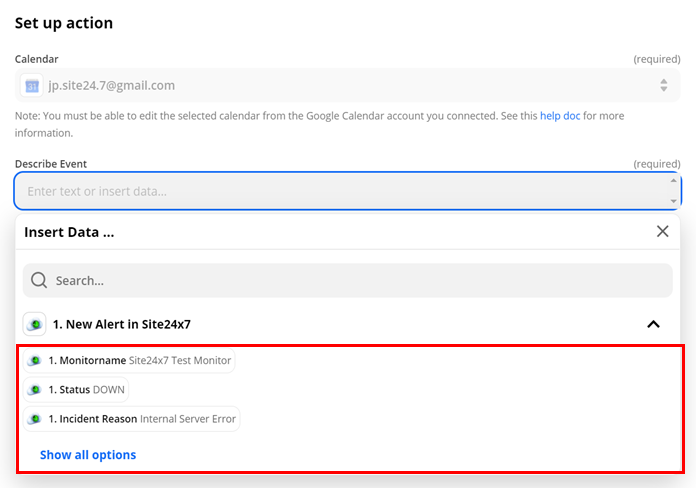This screenshot has height=488, width=696.
Task: Insert Monitorname Site24x7 Test Monitor value
Action: click(x=140, y=361)
